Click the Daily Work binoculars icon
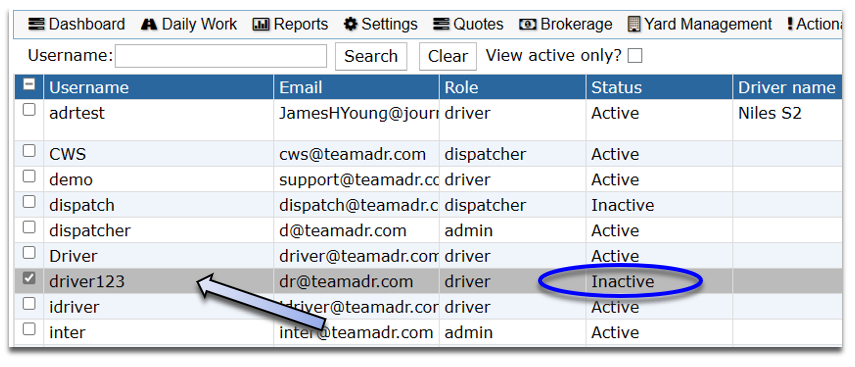Screen dimensions: 855x367 [x=149, y=25]
